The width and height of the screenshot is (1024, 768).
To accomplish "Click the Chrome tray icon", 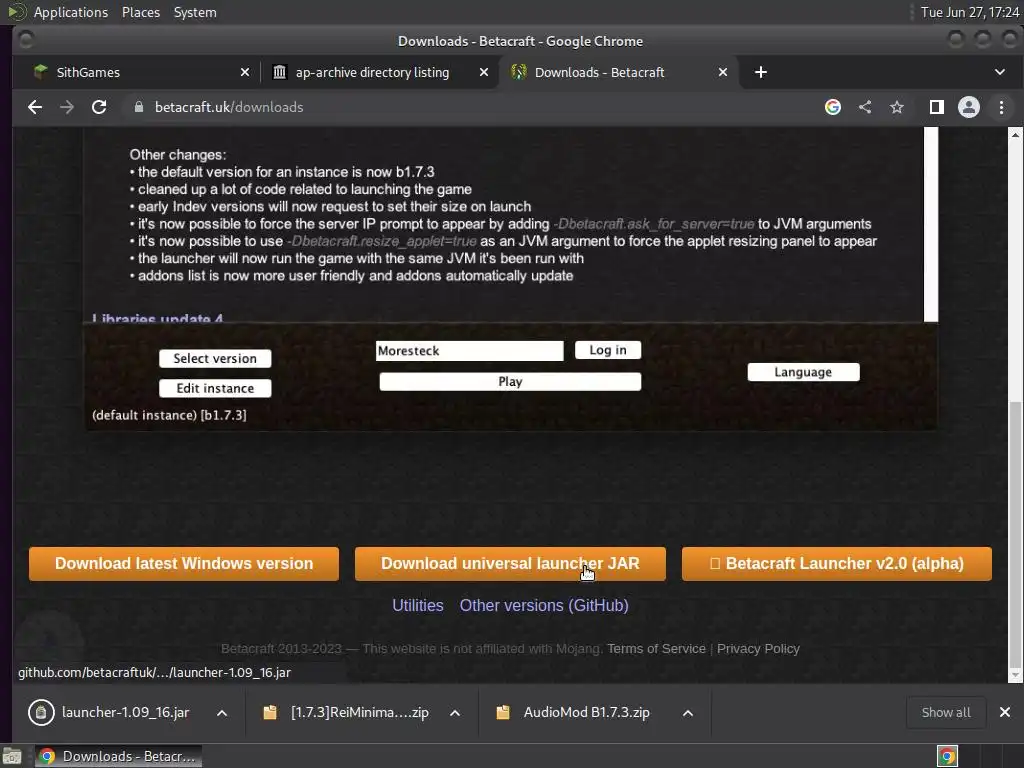I will (947, 757).
